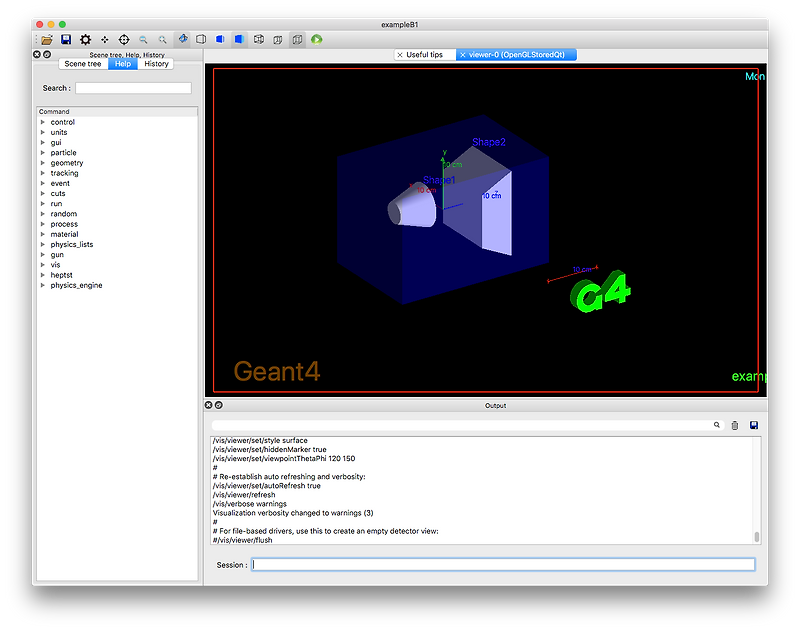Click the output log scrollbar thumb
This screenshot has width=800, height=631.
(x=757, y=537)
